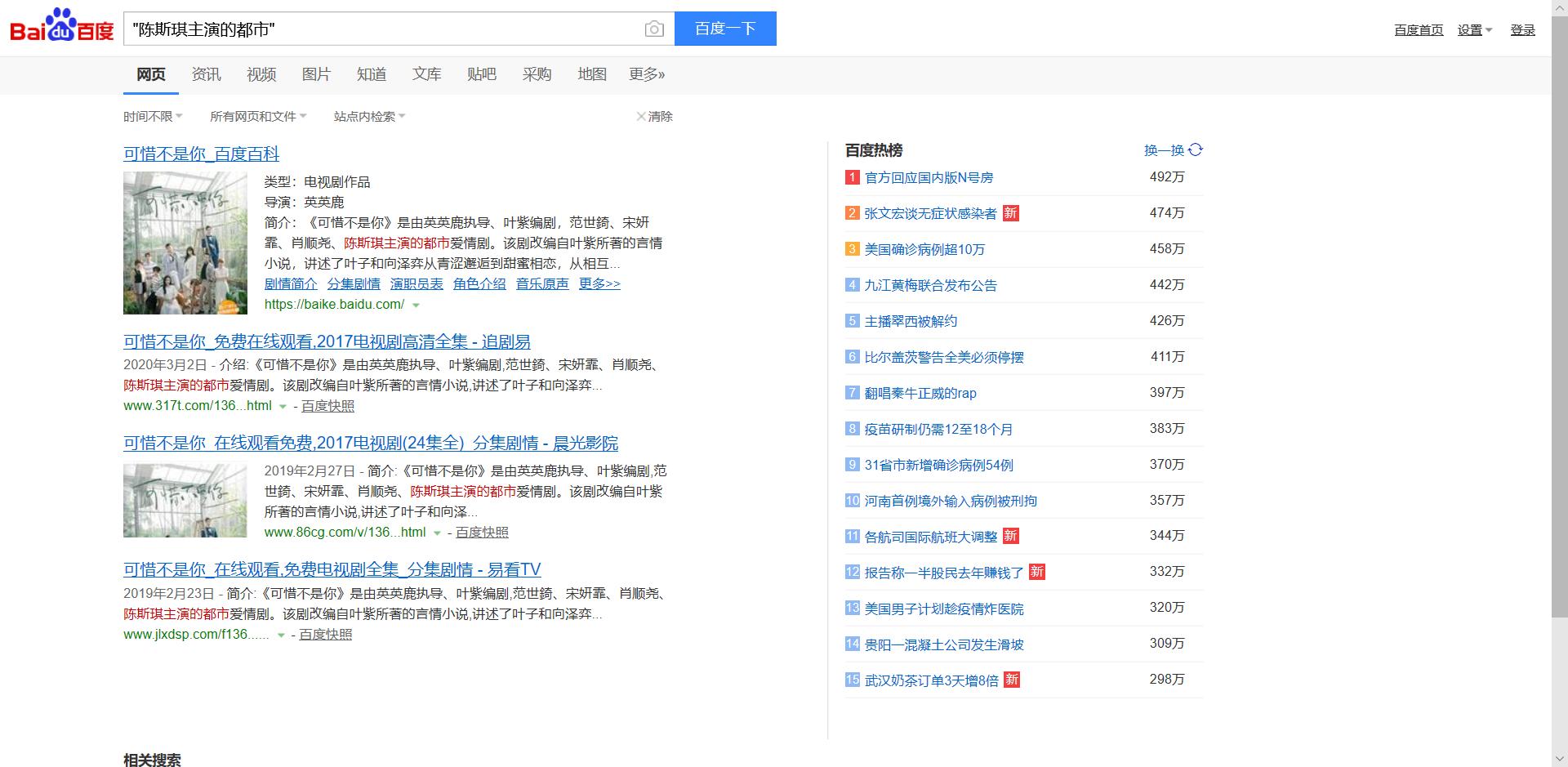This screenshot has width=1568, height=767.
Task: Open the dropdown arrow after baike.baidu.com
Action: point(416,305)
